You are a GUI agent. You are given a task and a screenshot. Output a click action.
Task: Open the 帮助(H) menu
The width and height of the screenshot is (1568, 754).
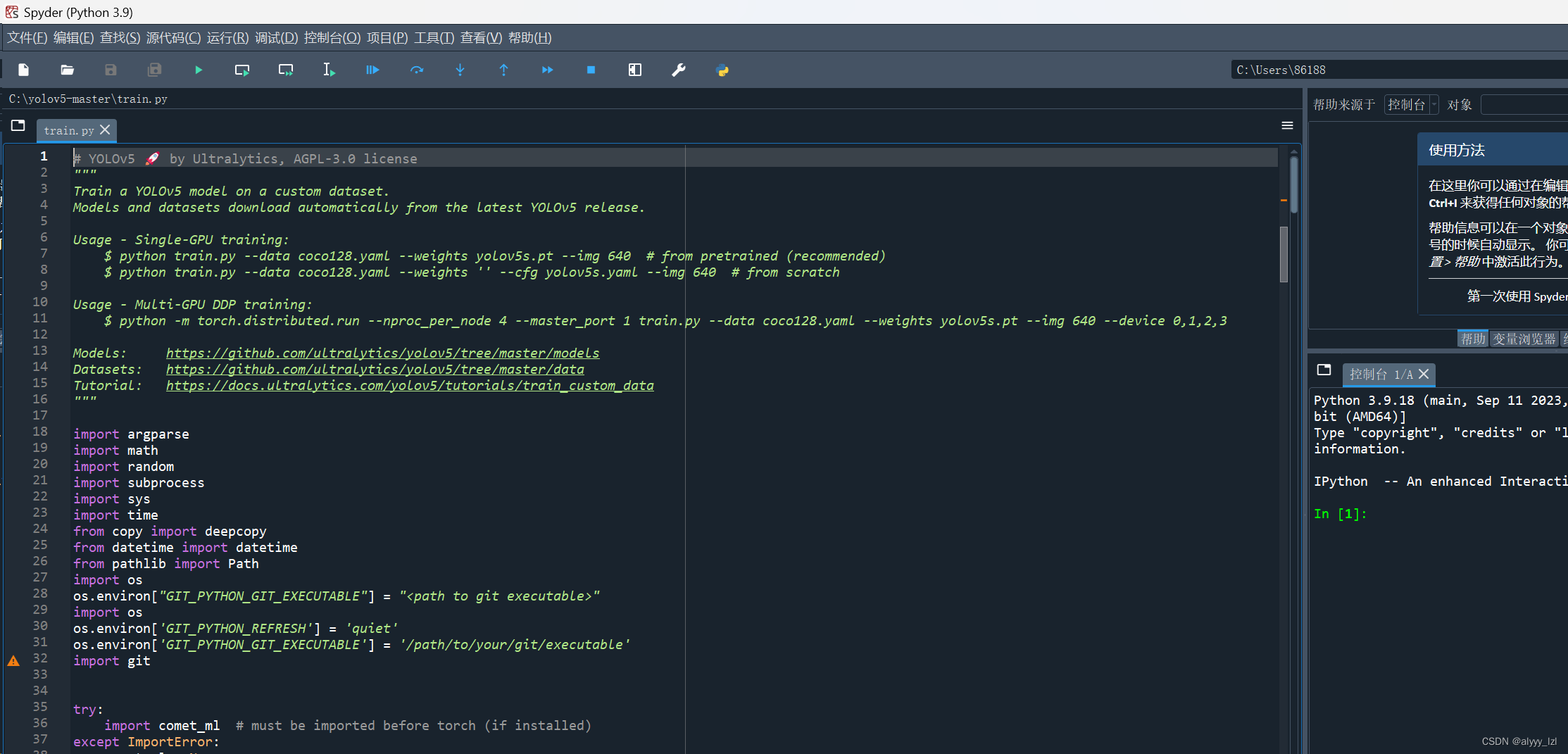tap(529, 38)
